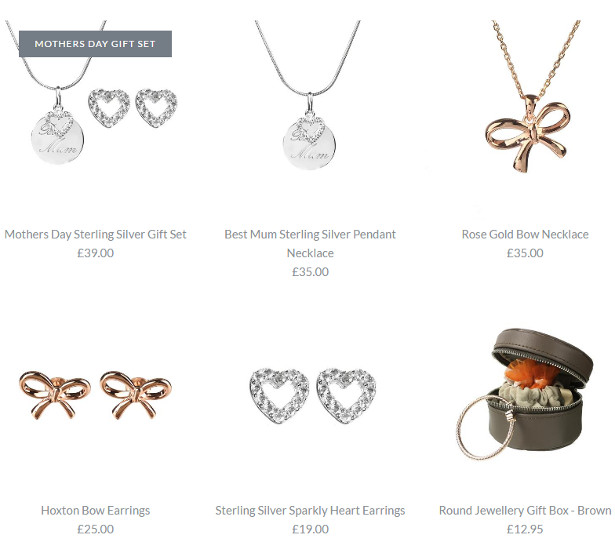The image size is (615, 553).
Task: Go to Rose Gold Bow Necklace title
Action: pyautogui.click(x=525, y=234)
